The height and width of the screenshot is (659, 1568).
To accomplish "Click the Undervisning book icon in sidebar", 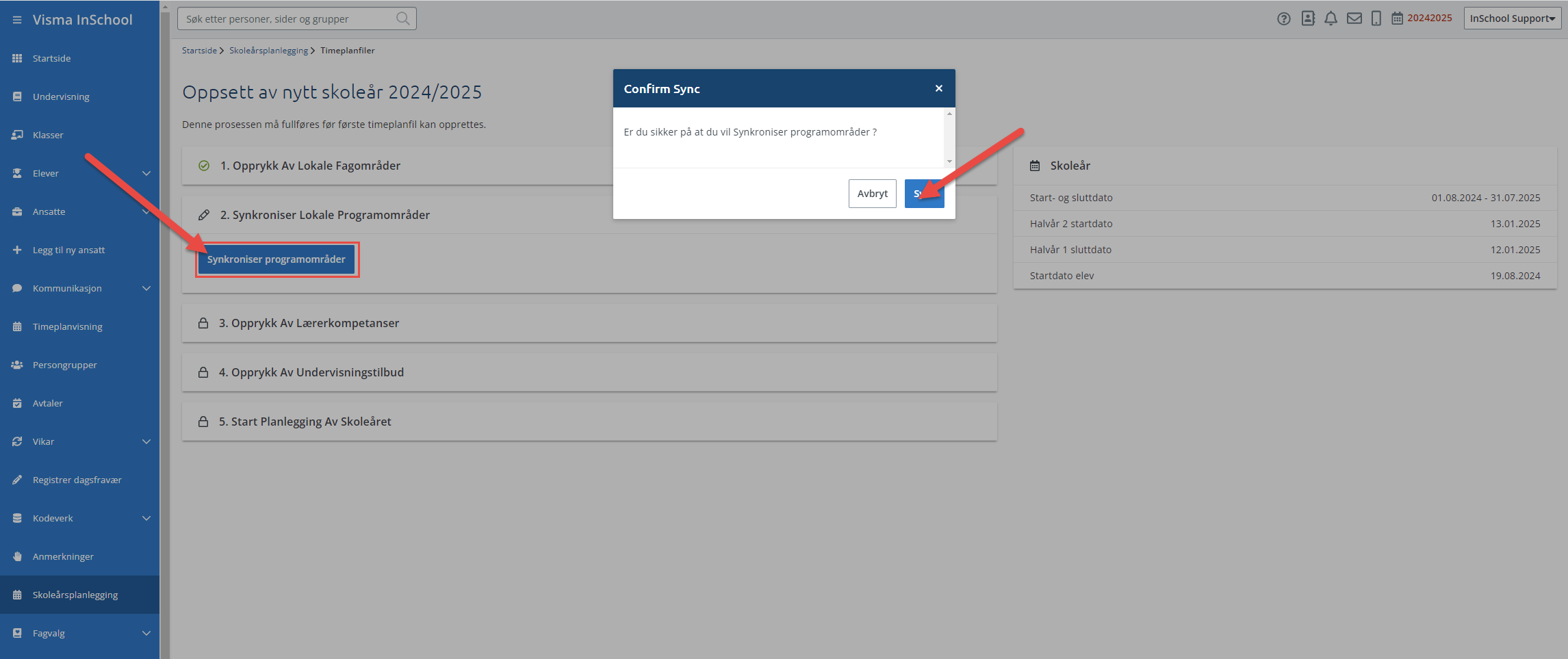I will point(17,96).
